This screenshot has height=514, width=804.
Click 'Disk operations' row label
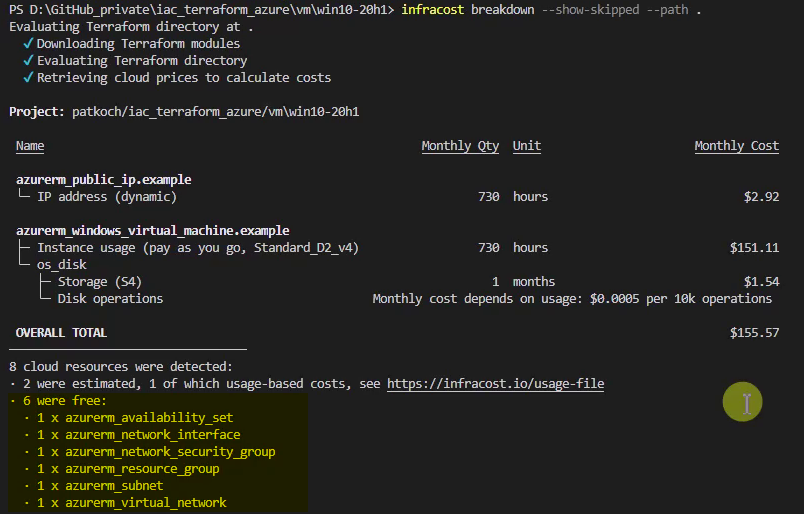click(110, 299)
